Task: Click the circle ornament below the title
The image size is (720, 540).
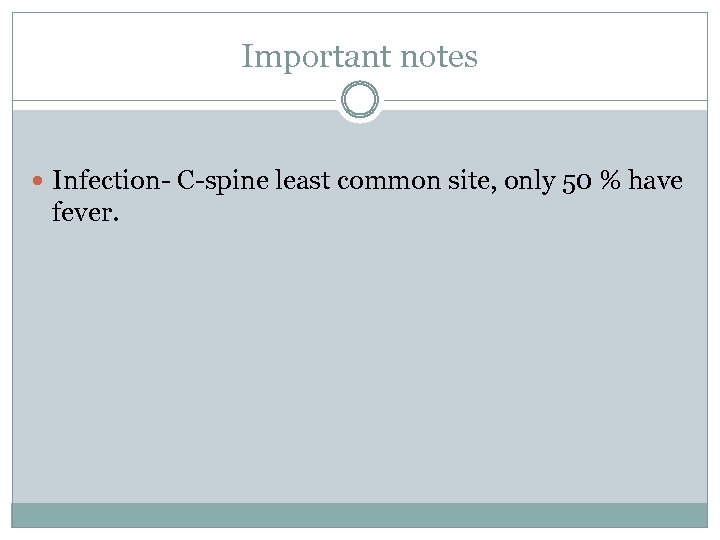Action: pos(359,101)
